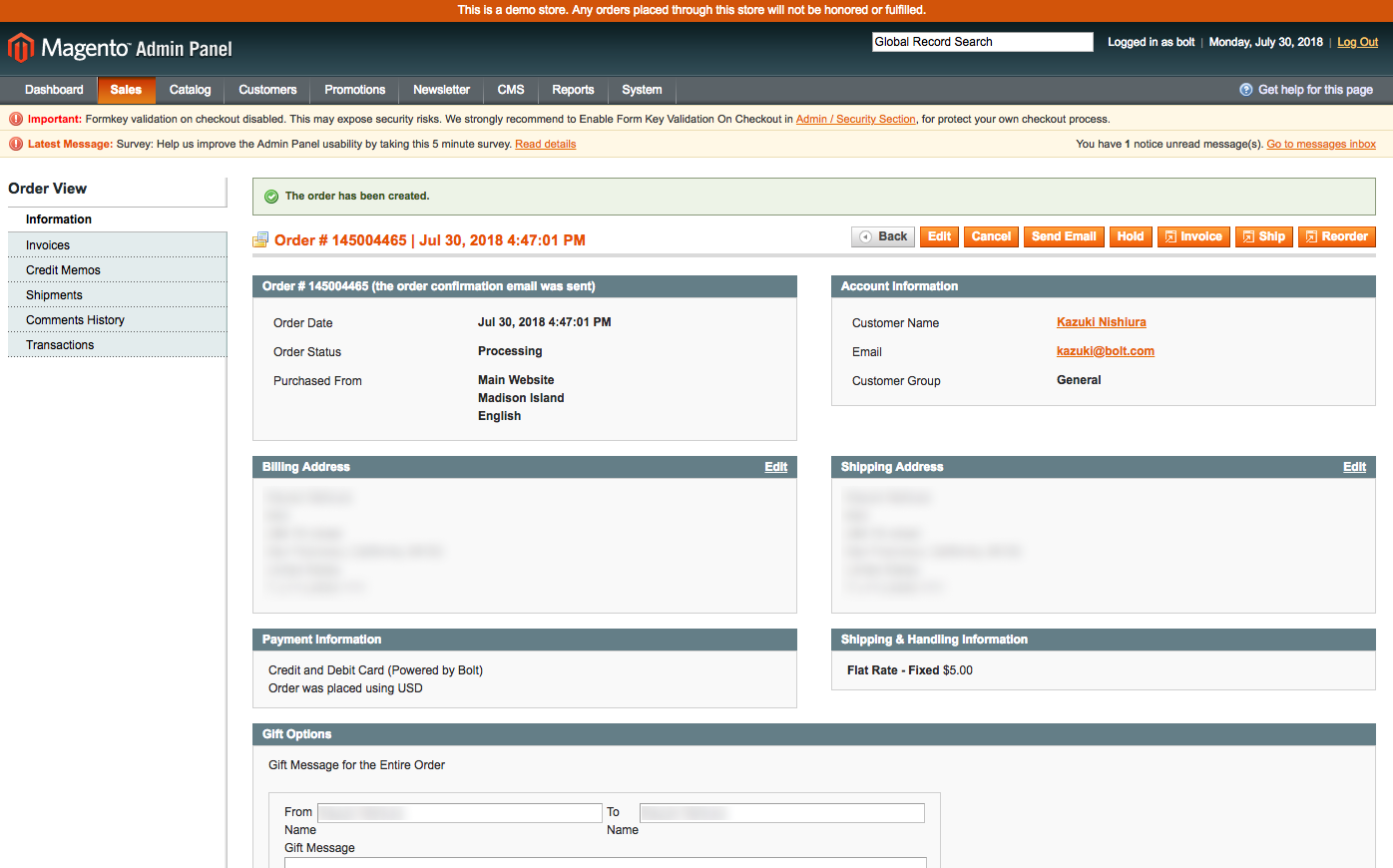Open the Sales menu
The image size is (1393, 868).
pyautogui.click(x=126, y=90)
